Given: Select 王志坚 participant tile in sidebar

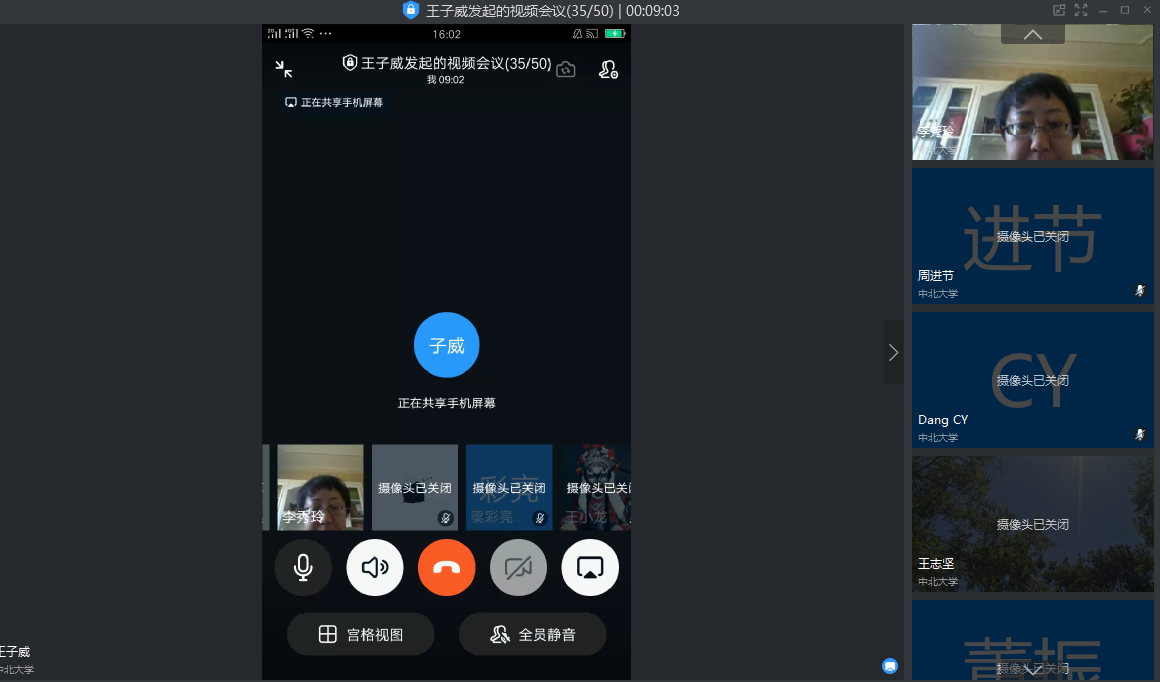Looking at the screenshot, I should [1032, 524].
